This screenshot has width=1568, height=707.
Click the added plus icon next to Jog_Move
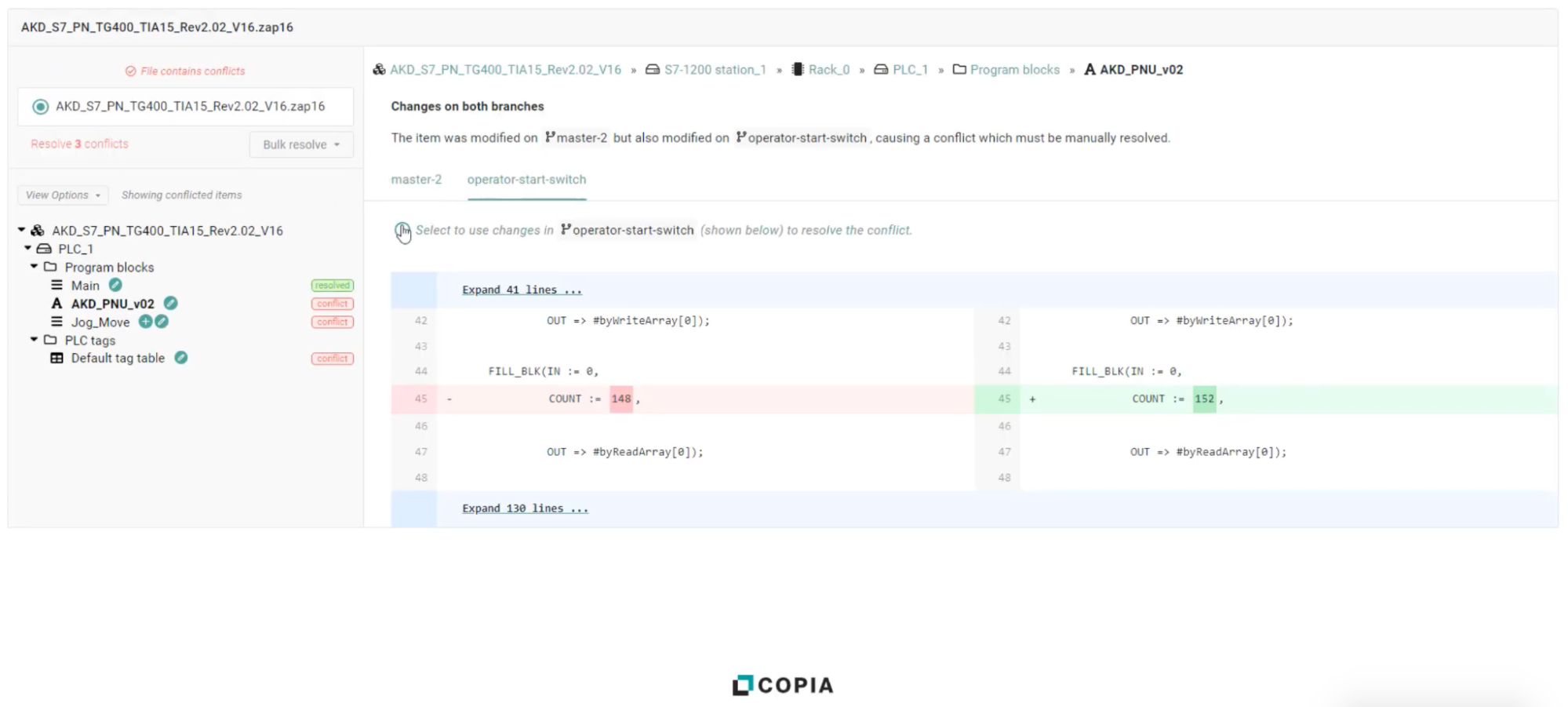click(x=145, y=321)
